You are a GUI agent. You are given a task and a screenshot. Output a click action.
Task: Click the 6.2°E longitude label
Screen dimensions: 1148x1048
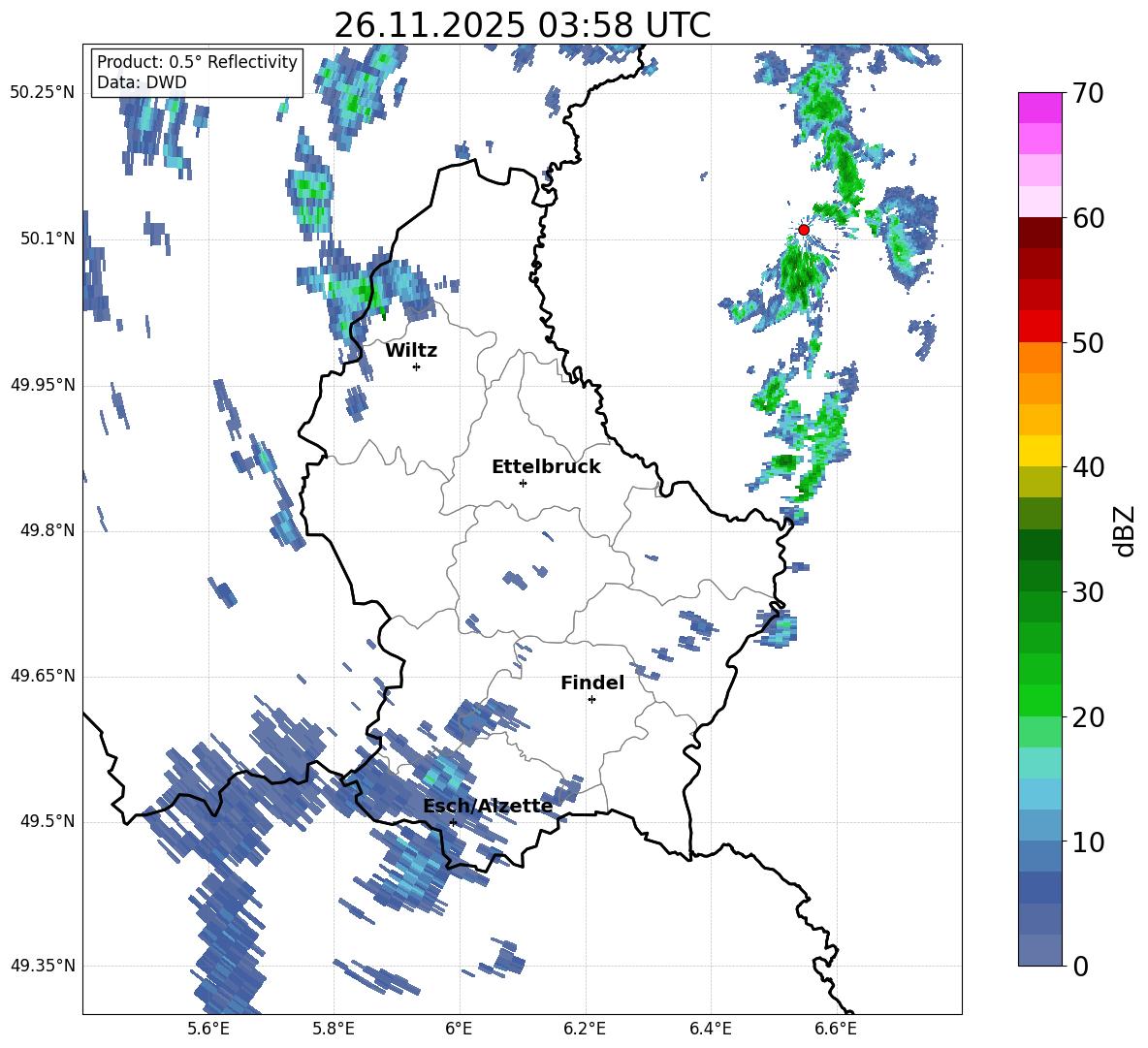click(585, 1029)
